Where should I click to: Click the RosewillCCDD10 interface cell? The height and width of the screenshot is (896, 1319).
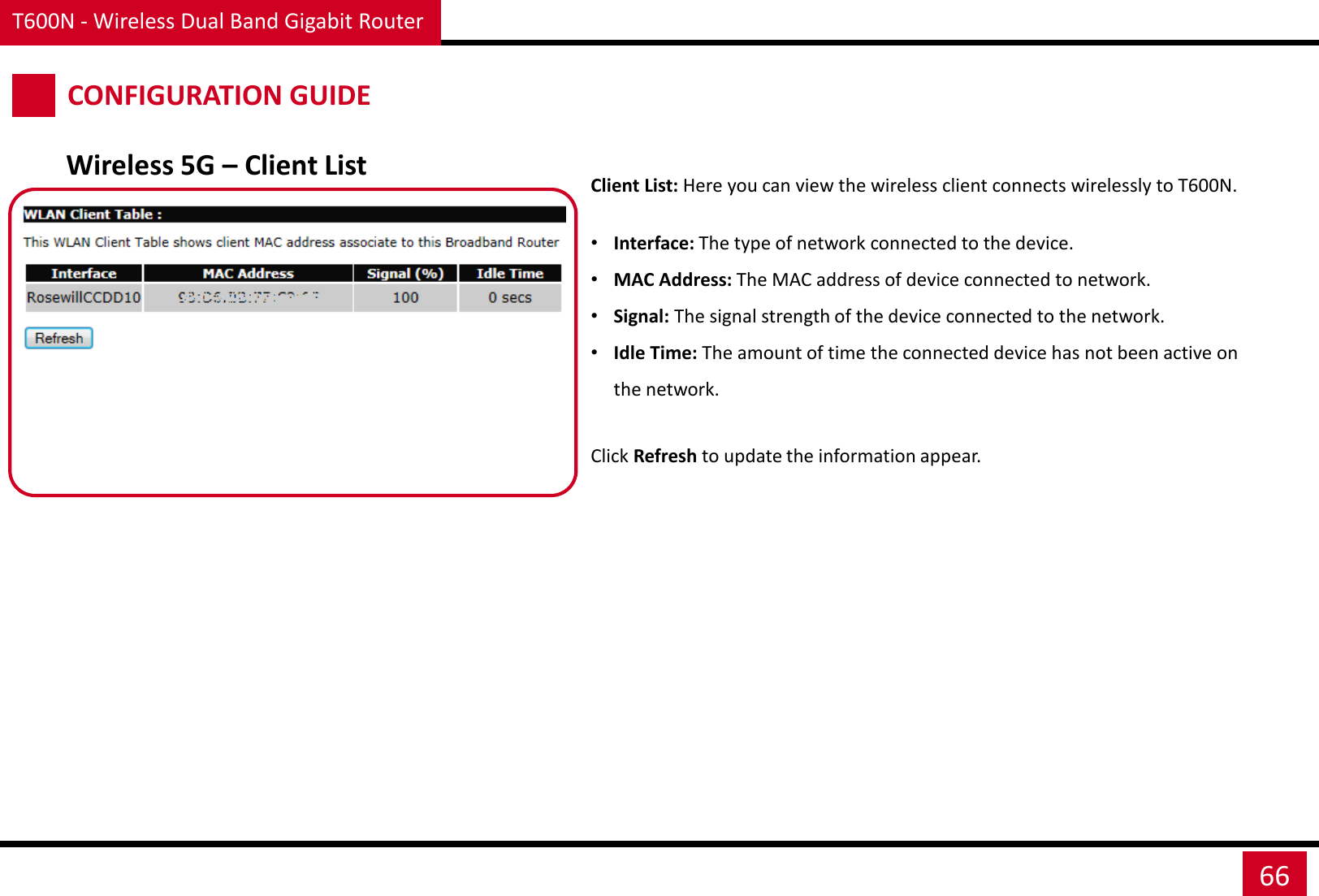84,297
